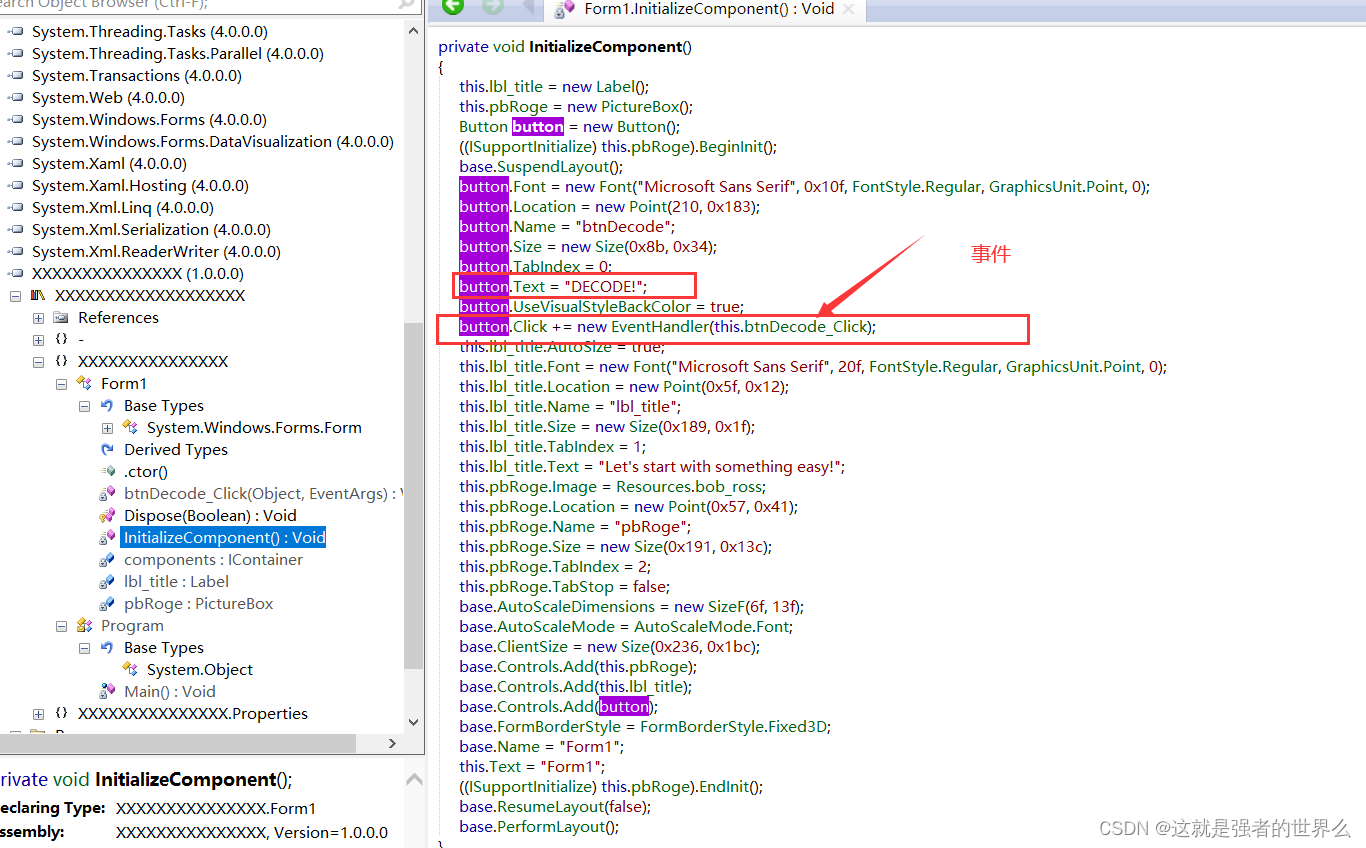
Task: Click the System.Windows.Forms.Form type icon
Action: (x=131, y=428)
